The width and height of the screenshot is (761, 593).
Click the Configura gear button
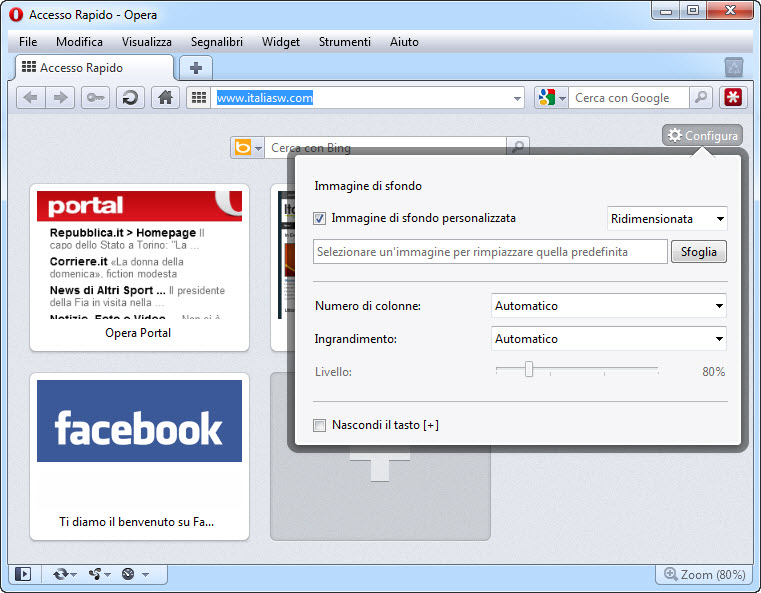click(702, 136)
